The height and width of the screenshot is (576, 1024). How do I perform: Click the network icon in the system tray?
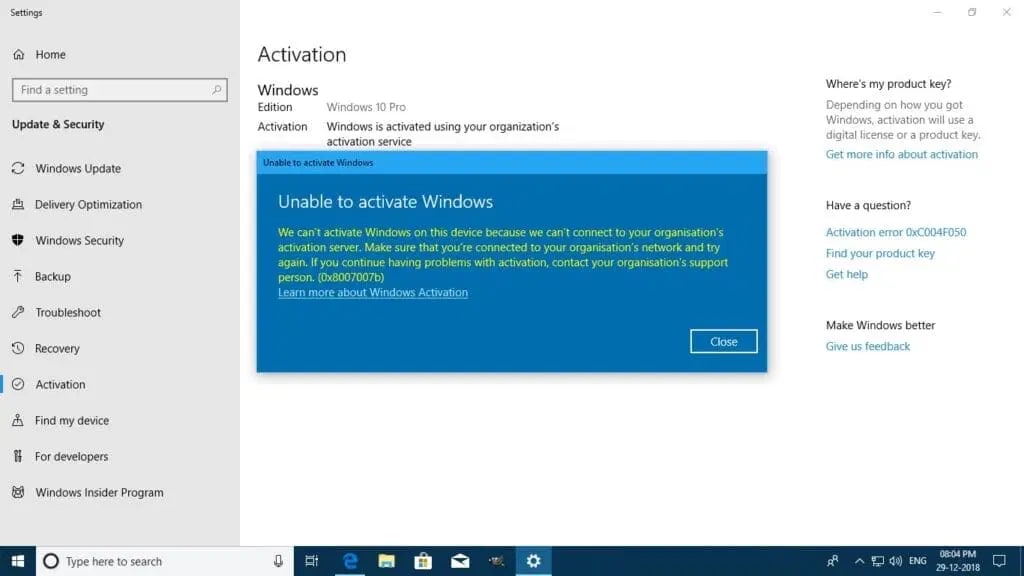click(x=878, y=561)
